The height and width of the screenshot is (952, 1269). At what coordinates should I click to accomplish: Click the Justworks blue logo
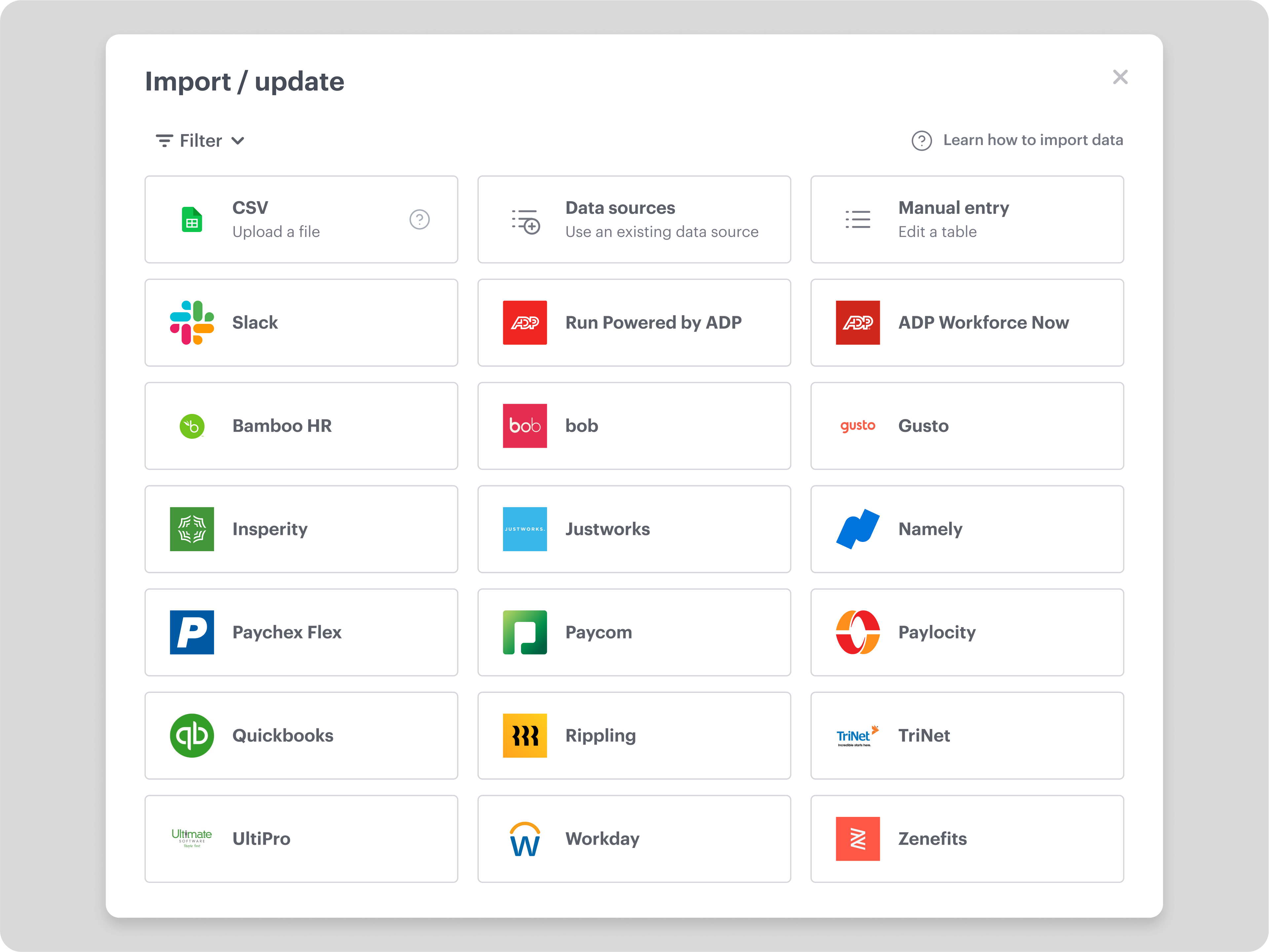coord(525,529)
